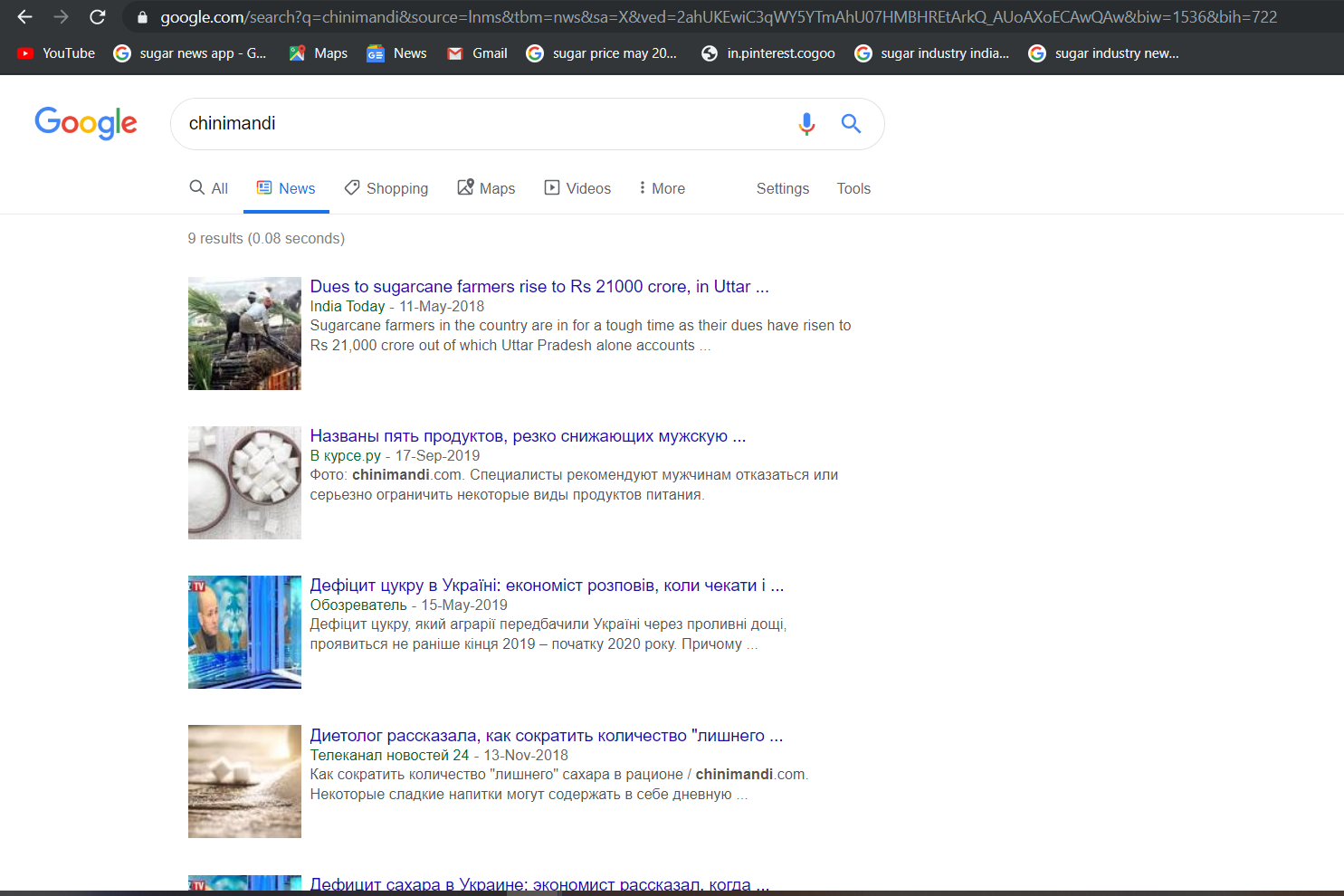
Task: Open the News bookmark in bookmarks bar
Action: tap(396, 53)
